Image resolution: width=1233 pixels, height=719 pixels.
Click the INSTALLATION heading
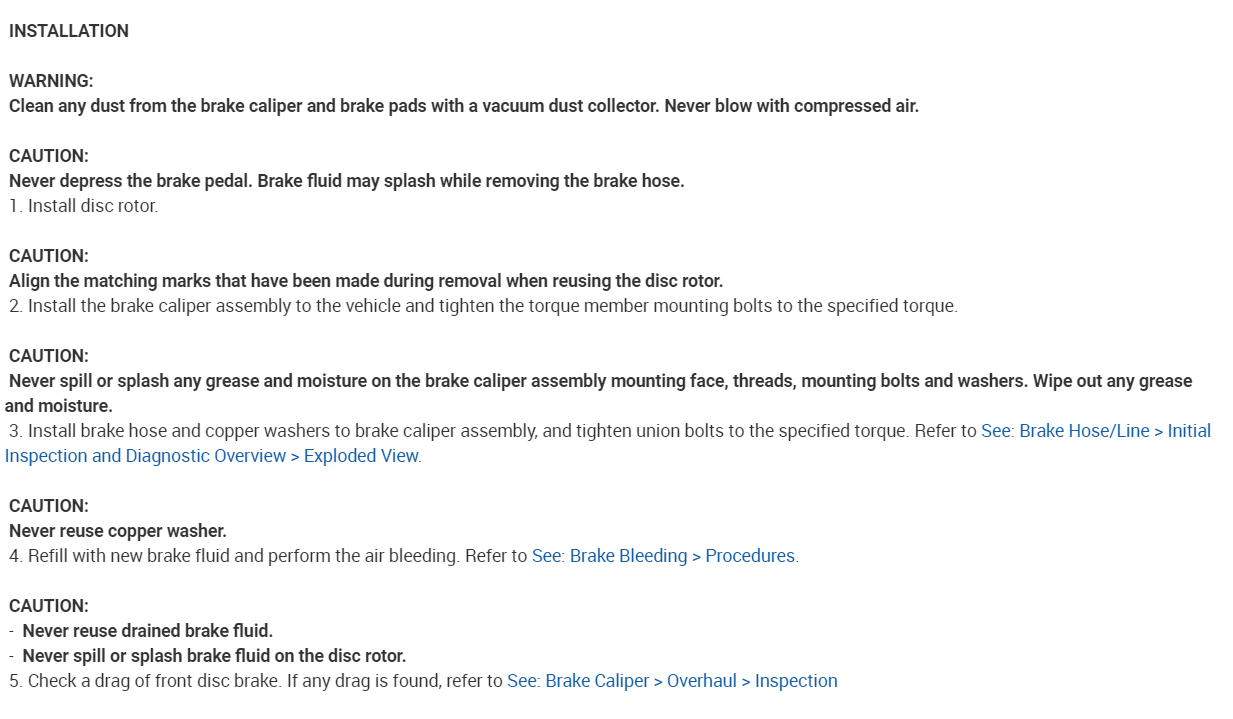click(69, 31)
